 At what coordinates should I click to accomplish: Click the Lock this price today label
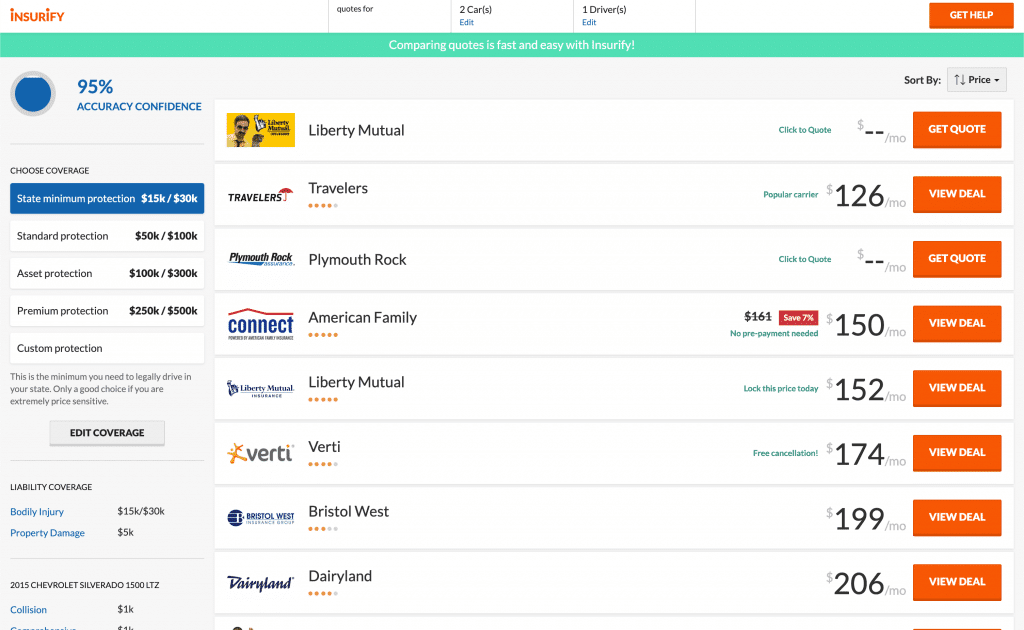(780, 388)
